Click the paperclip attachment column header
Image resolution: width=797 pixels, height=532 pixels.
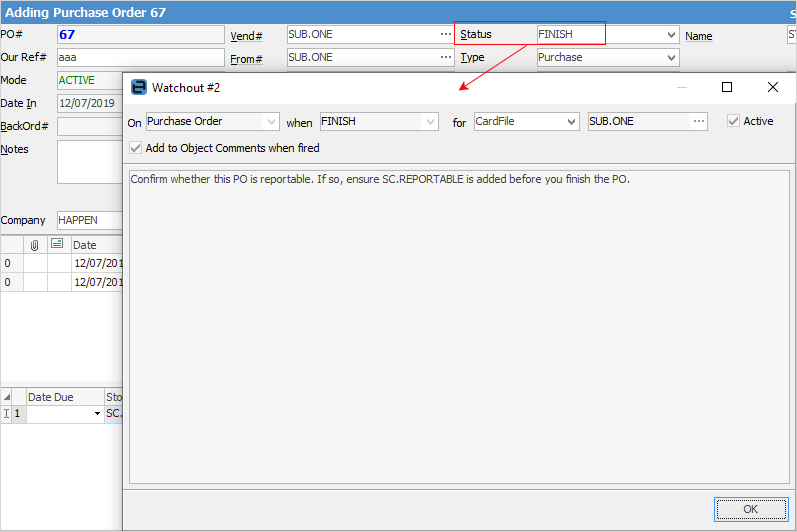pyautogui.click(x=35, y=245)
